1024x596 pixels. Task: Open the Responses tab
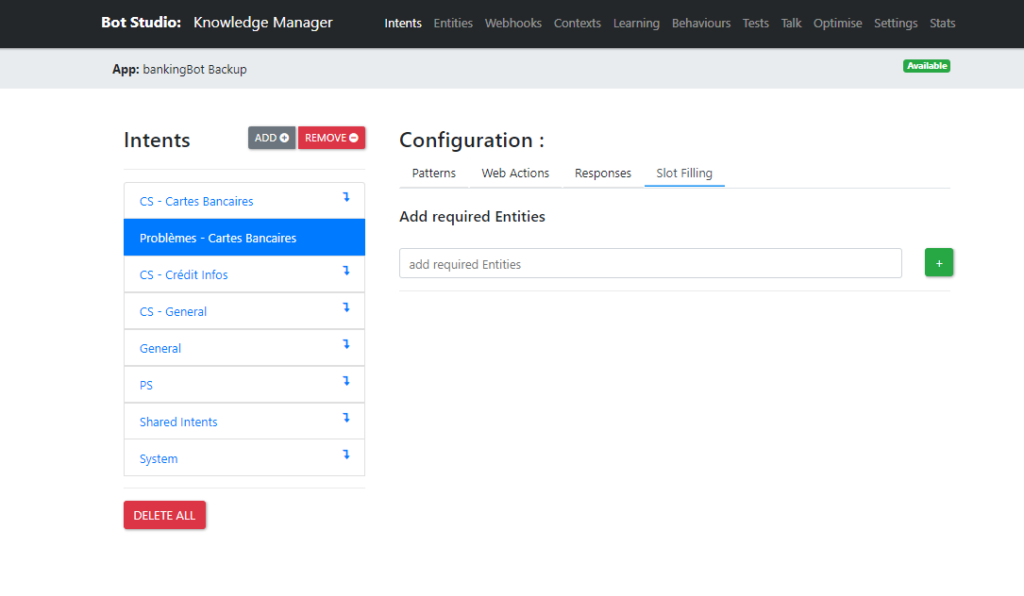pos(603,173)
